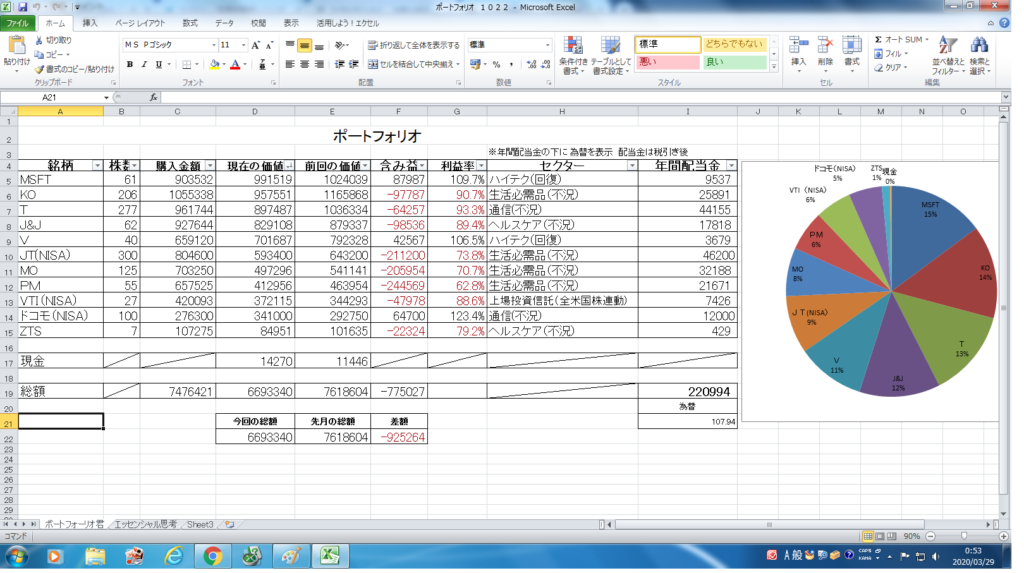Switch to the 挿入 (Insert) ribbon tab
1024x573 pixels.
[90, 24]
